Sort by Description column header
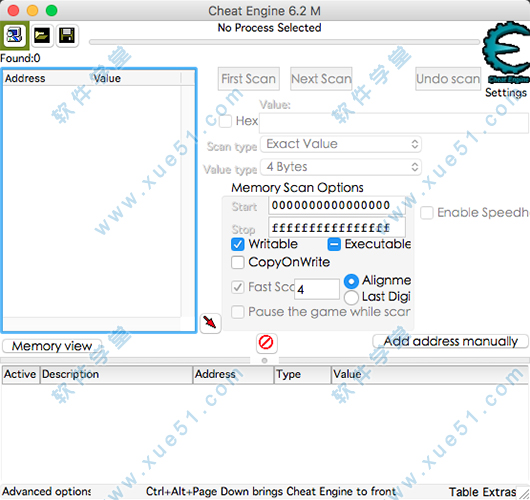Viewport: 530px width, 500px height. tap(116, 374)
